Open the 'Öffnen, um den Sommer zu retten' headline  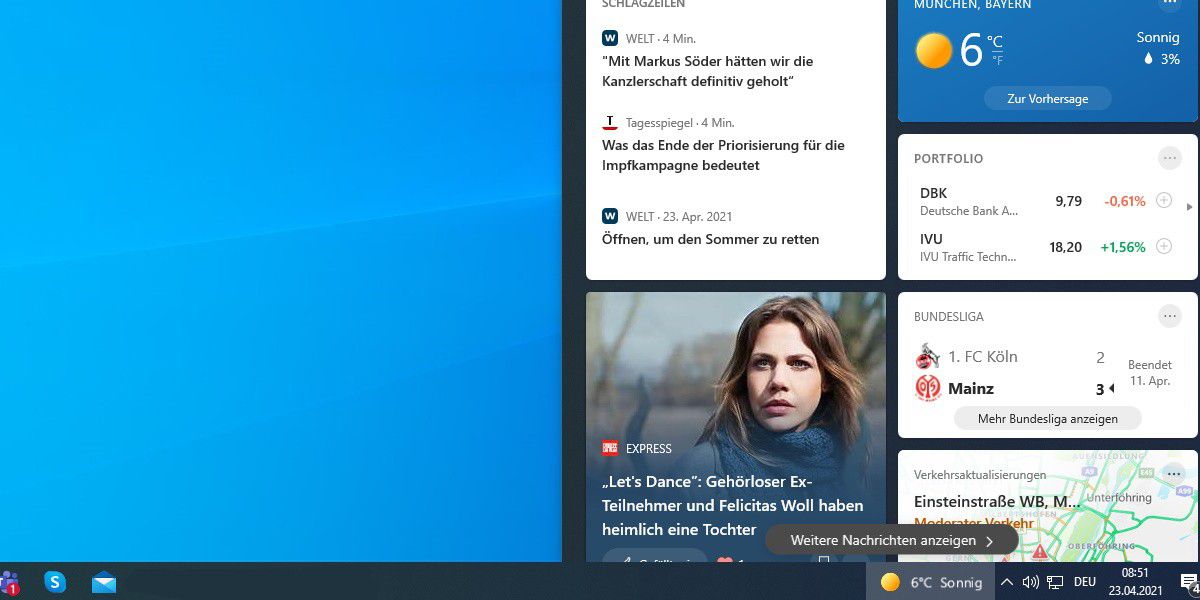(x=710, y=239)
